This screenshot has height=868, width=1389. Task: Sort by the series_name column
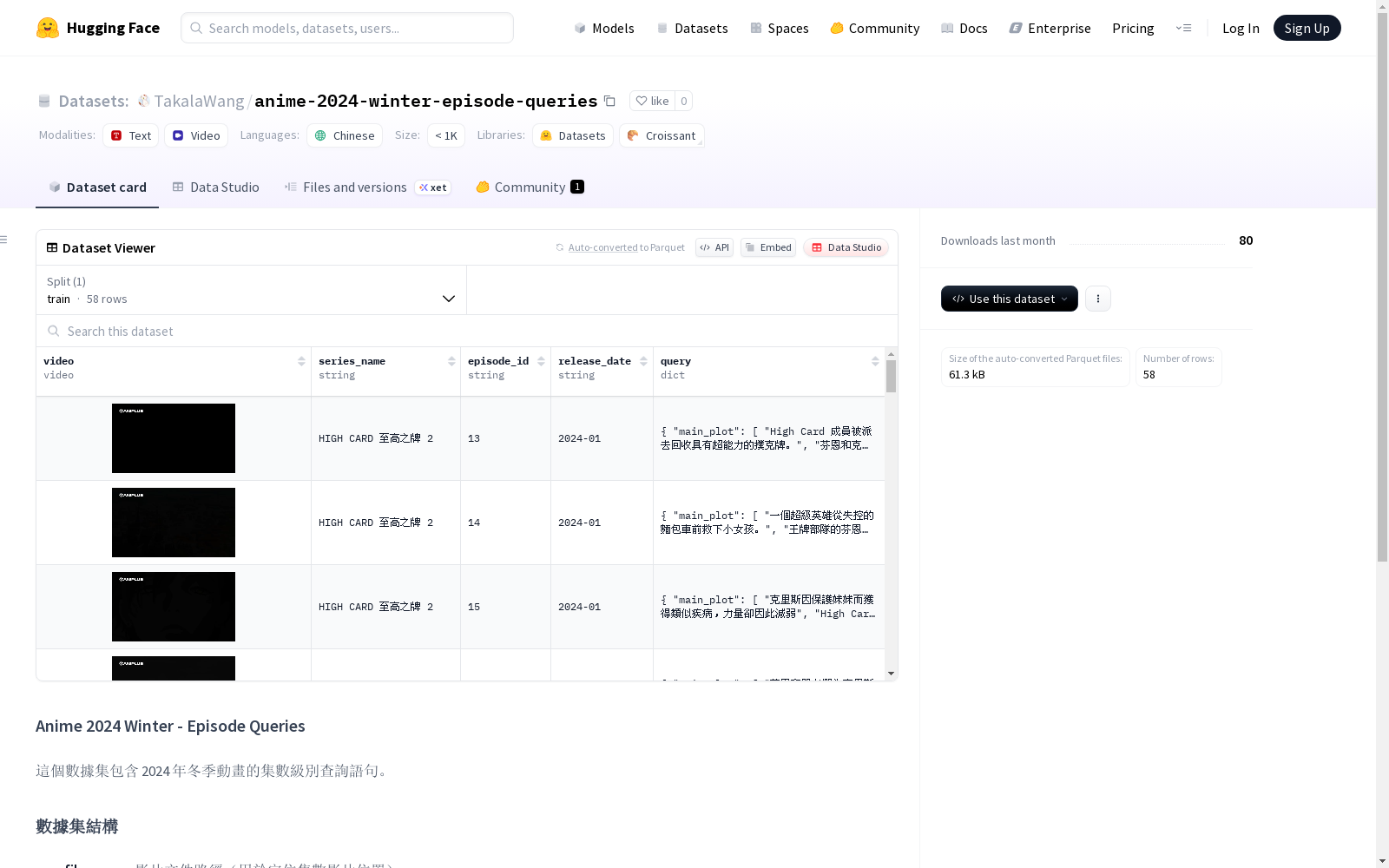[x=451, y=361]
